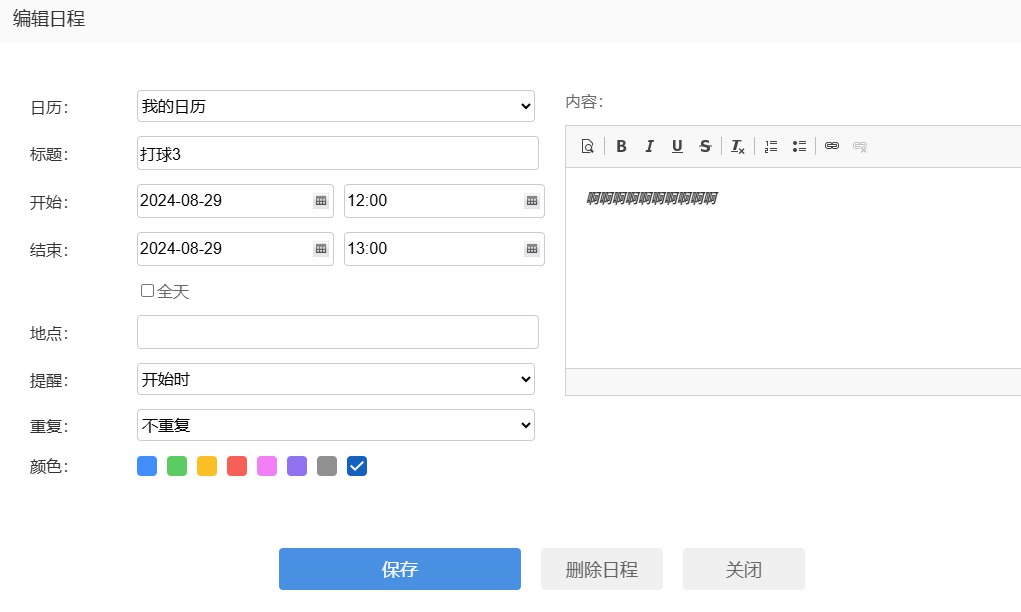This screenshot has height=612, width=1021.
Task: Click the preview icon in editor toolbar
Action: pos(588,146)
